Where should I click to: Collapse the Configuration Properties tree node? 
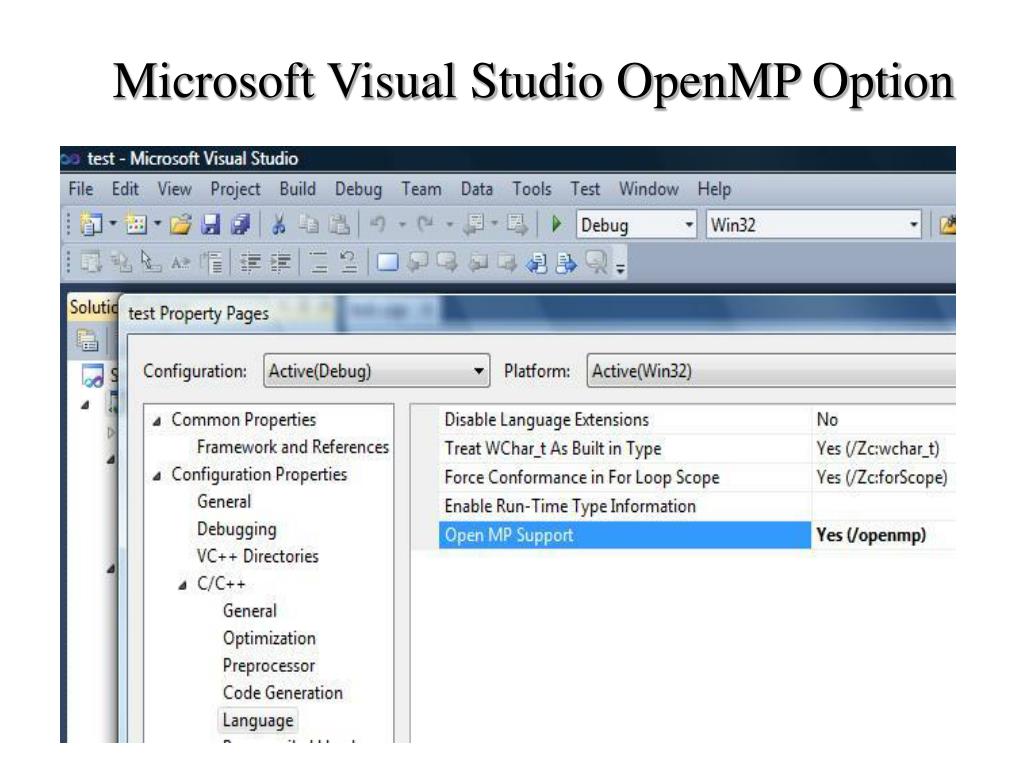[157, 476]
